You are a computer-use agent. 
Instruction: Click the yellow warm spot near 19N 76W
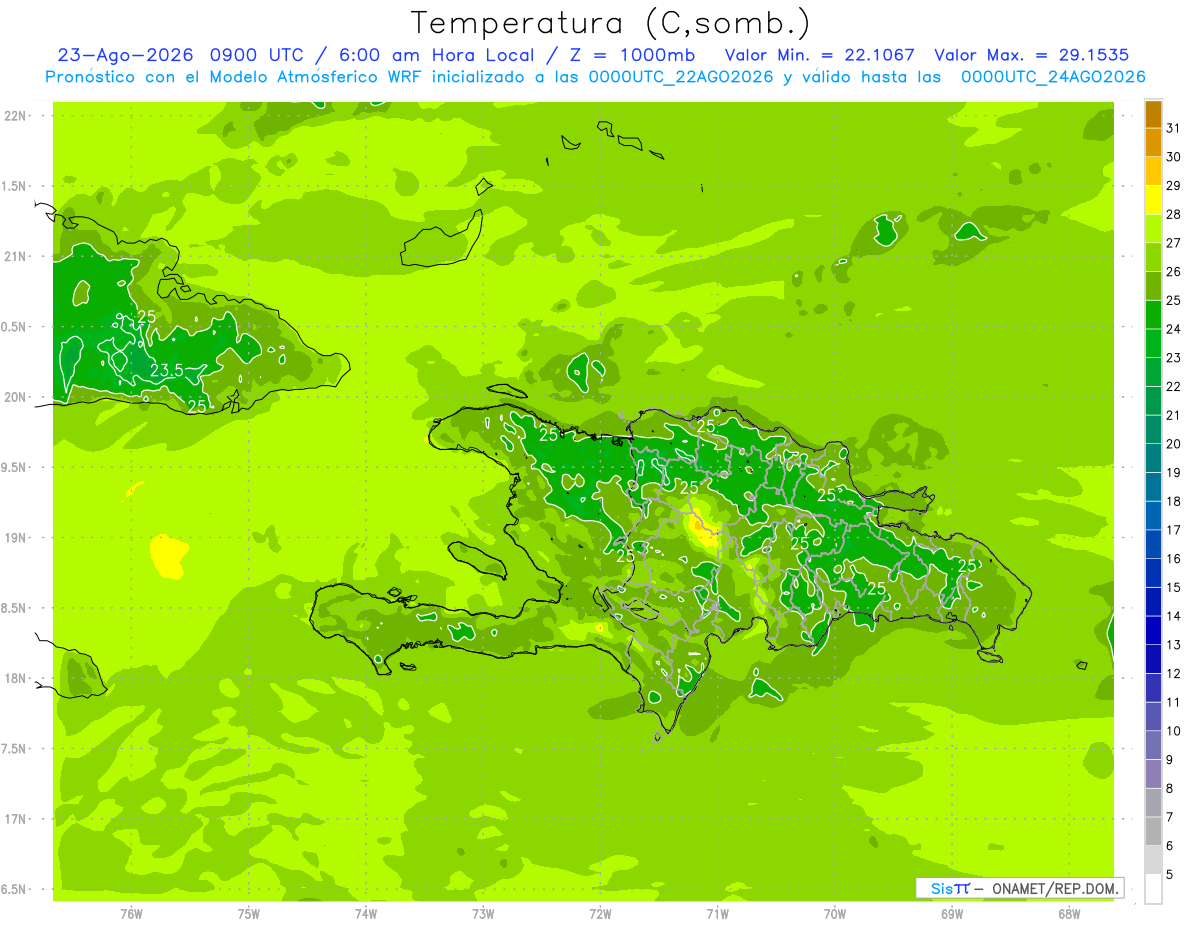167,555
